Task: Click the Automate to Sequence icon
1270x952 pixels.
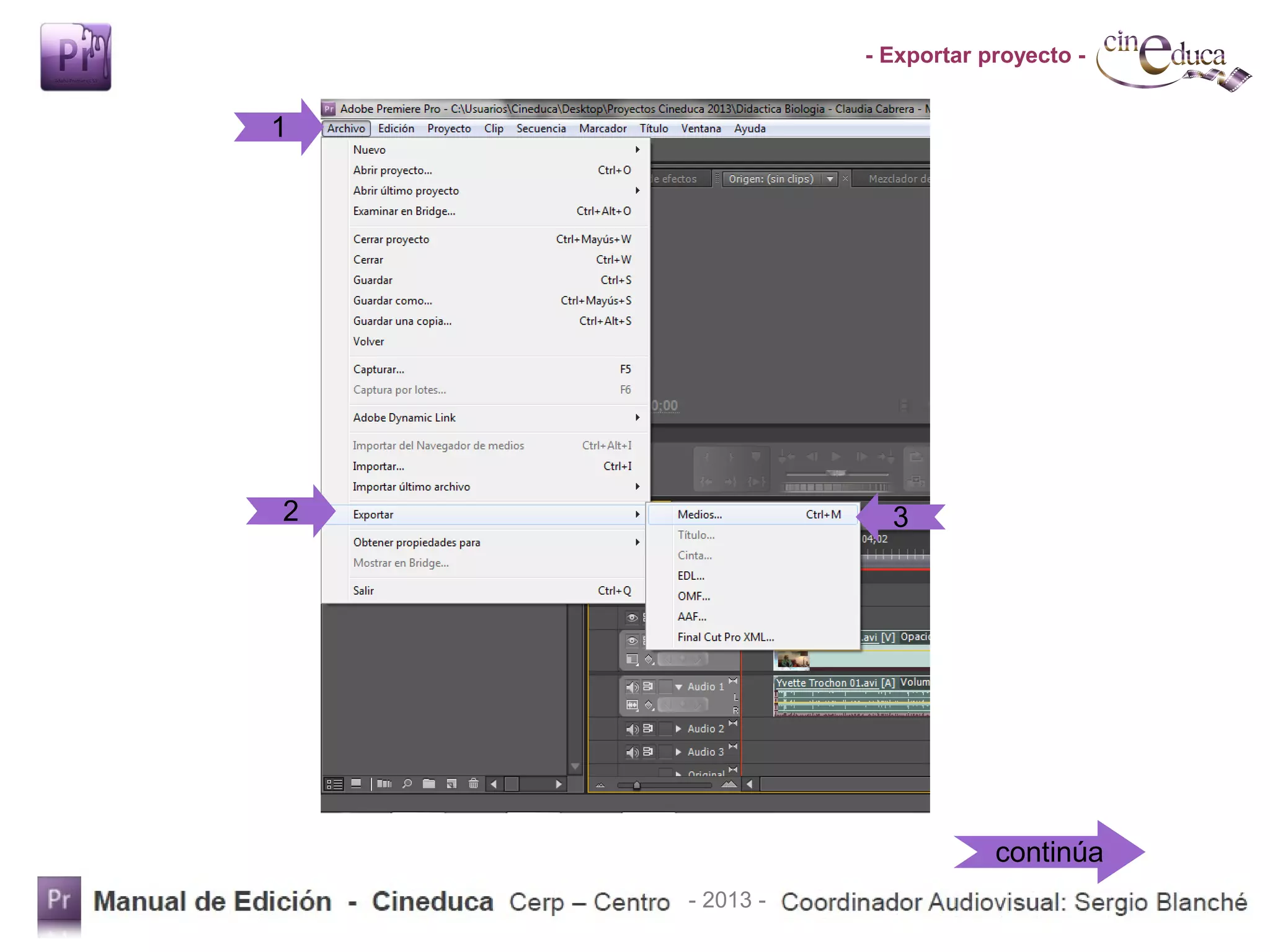Action: click(x=384, y=784)
